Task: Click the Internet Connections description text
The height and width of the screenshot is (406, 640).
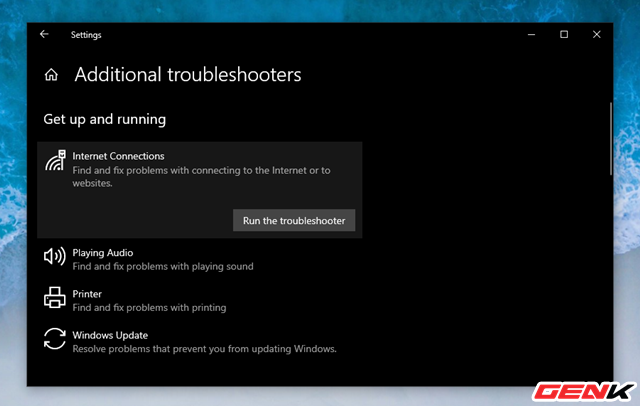Action: [x=200, y=177]
